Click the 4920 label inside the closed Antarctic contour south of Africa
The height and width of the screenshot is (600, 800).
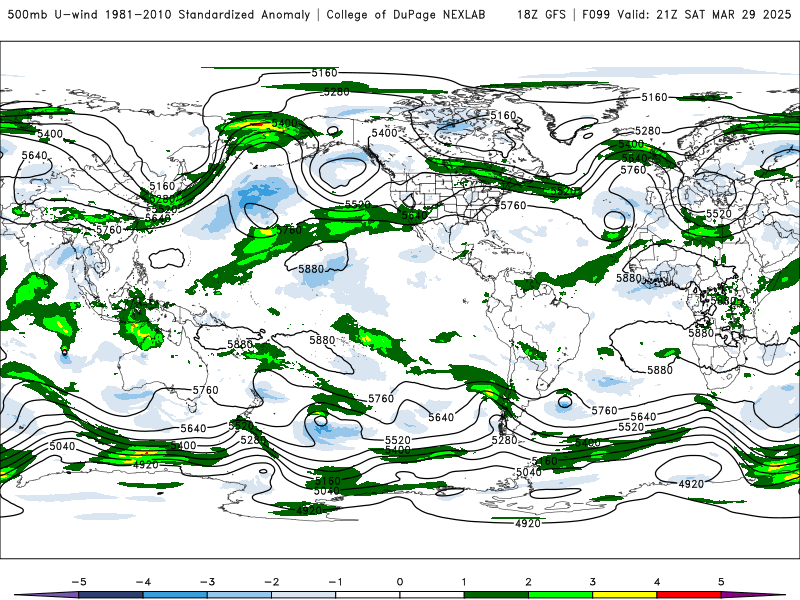pyautogui.click(x=691, y=484)
